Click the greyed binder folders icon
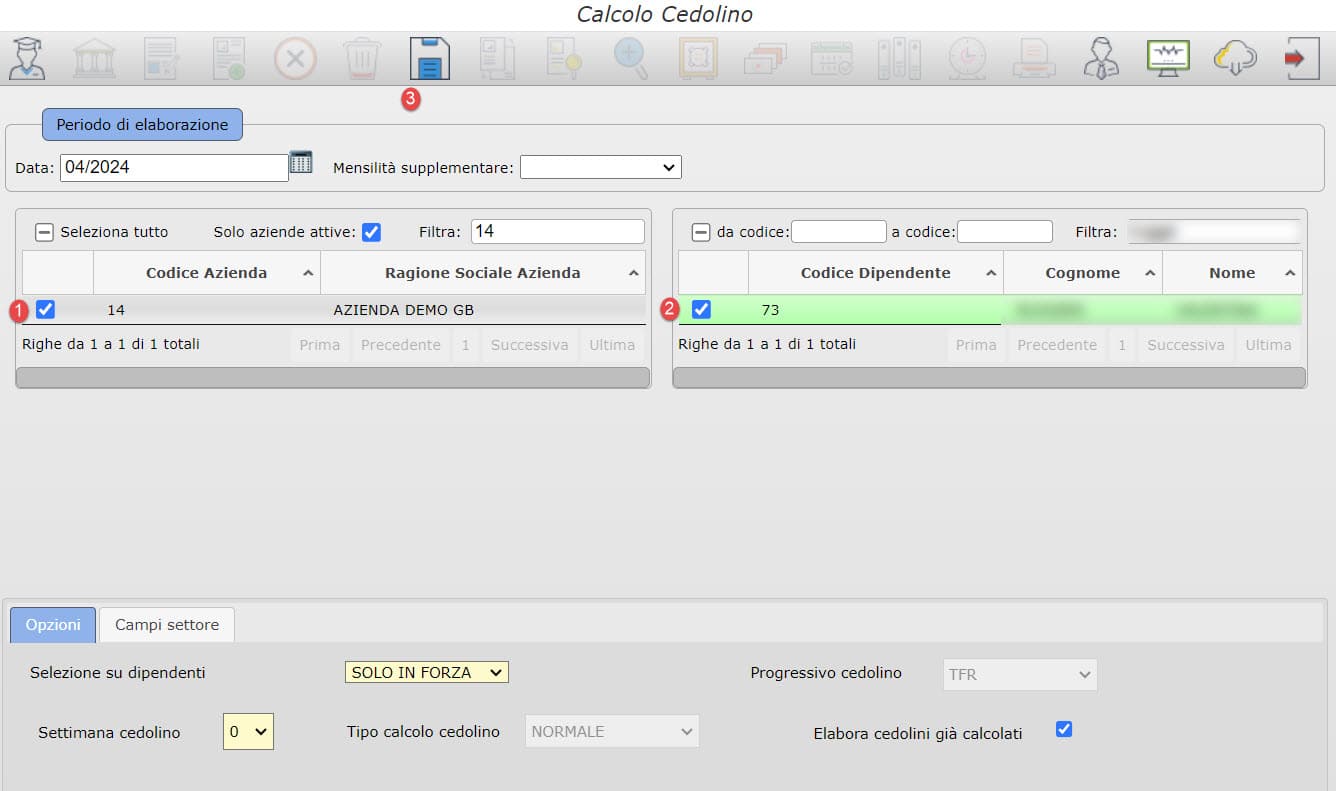 tap(899, 58)
